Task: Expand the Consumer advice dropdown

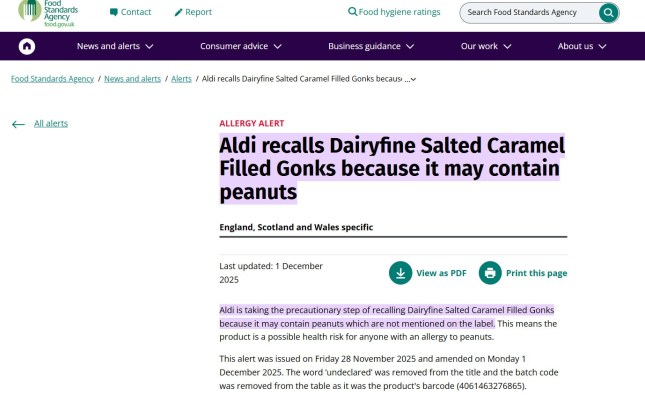Action: pyautogui.click(x=240, y=46)
